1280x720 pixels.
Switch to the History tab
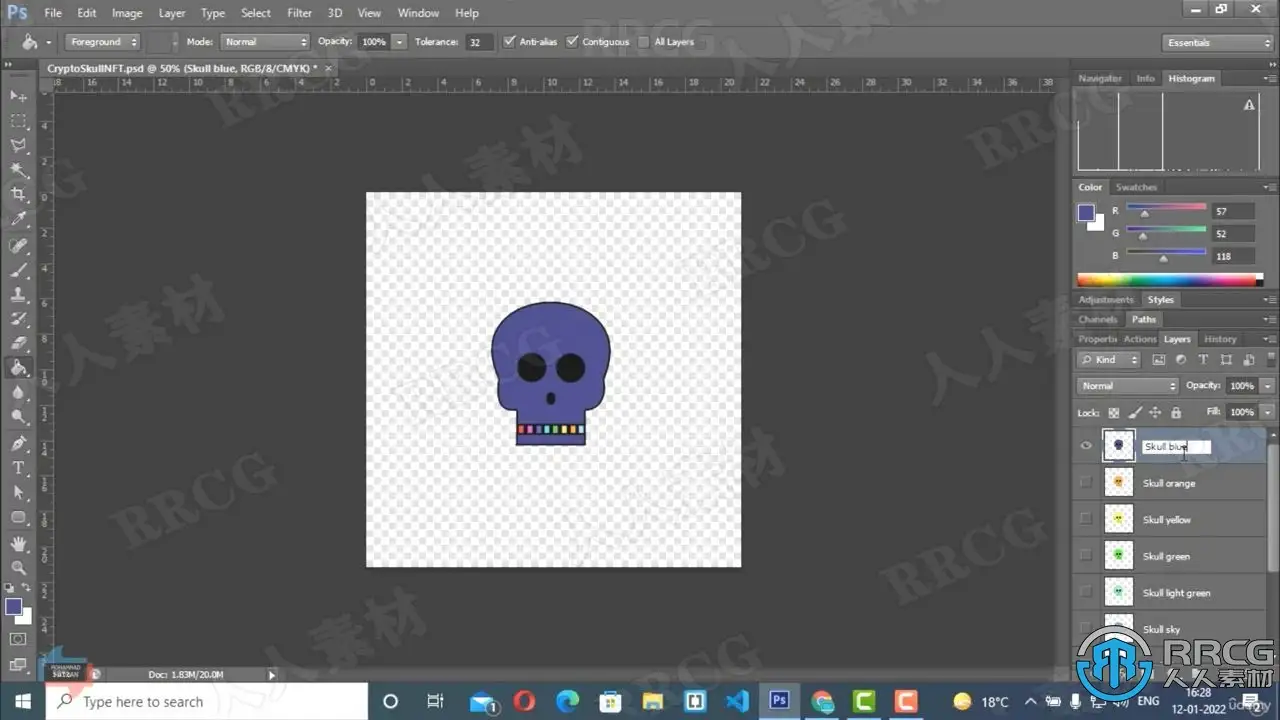coord(1220,339)
